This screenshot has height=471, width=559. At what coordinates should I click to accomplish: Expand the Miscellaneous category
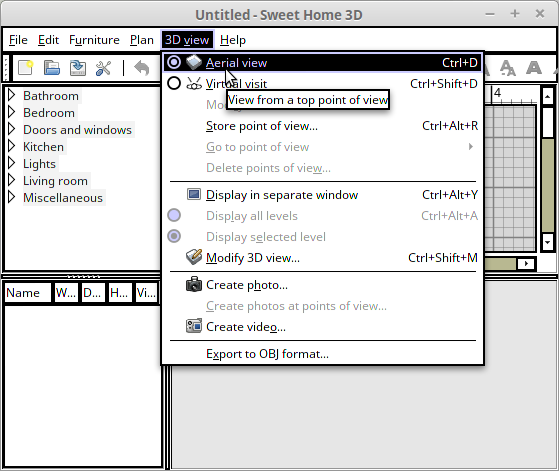click(11, 197)
